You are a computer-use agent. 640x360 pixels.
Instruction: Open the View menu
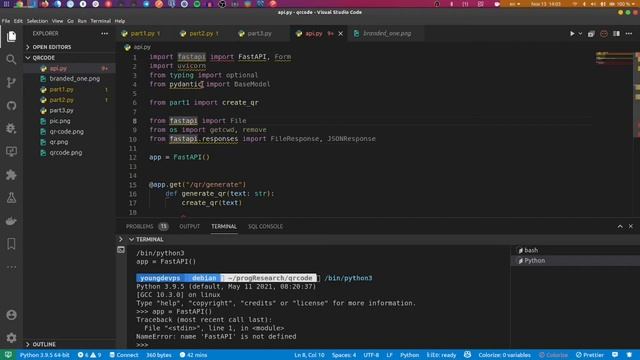[x=57, y=21]
